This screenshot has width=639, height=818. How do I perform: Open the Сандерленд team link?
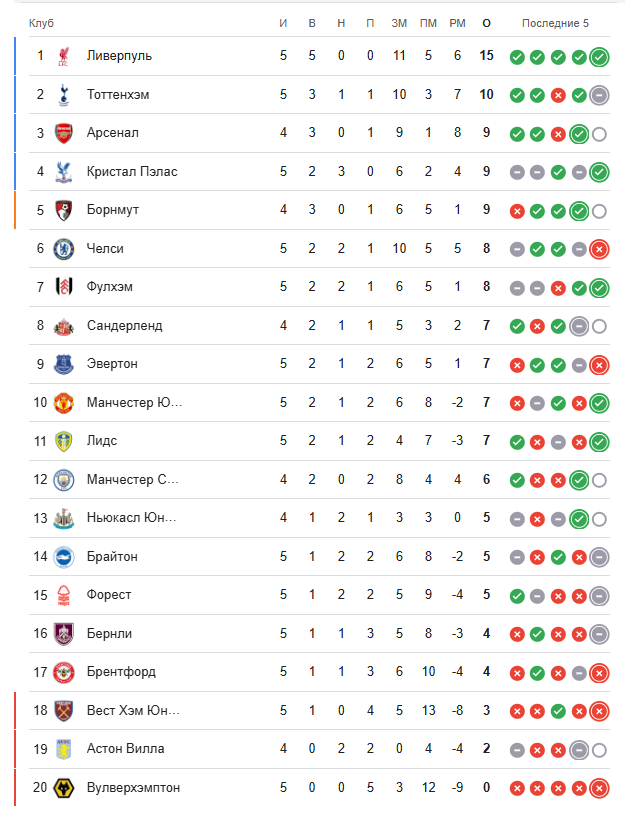pyautogui.click(x=124, y=326)
